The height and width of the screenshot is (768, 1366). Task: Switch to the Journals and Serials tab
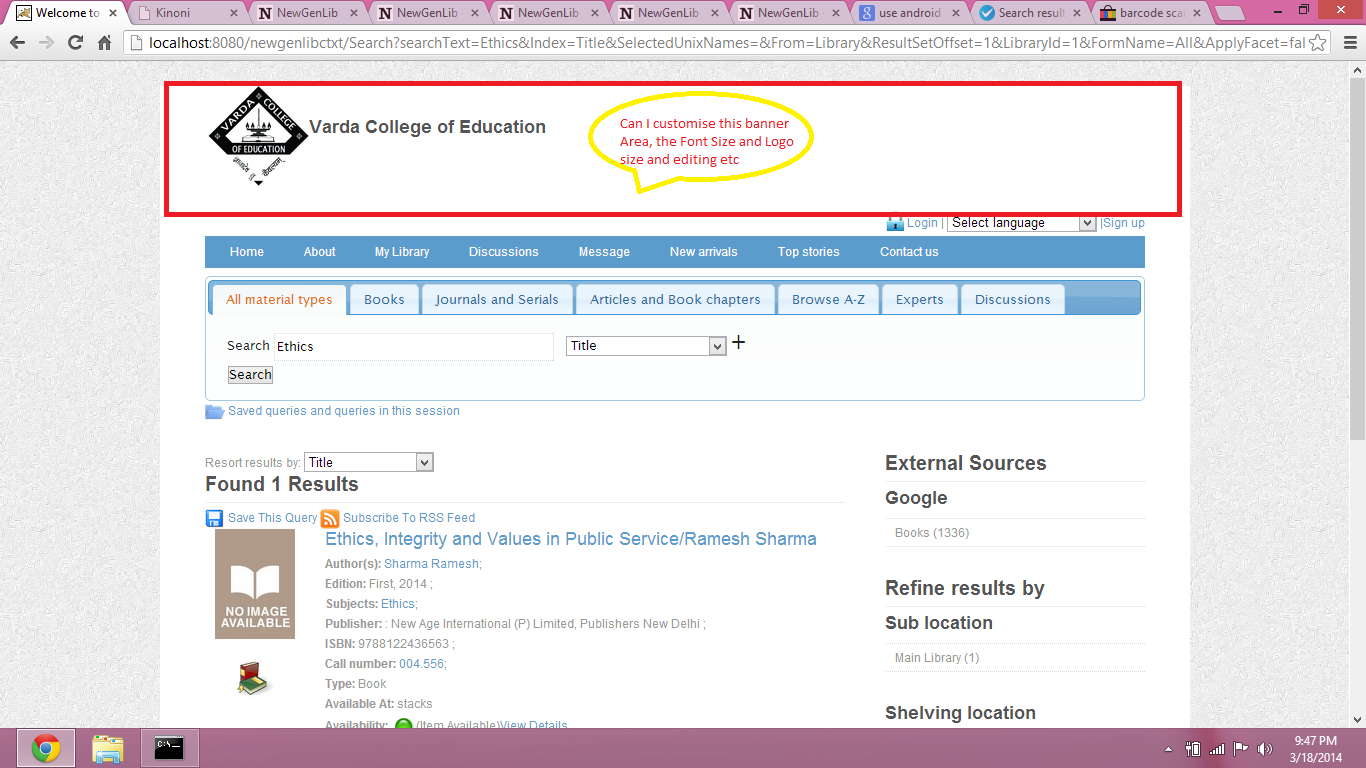pos(497,300)
